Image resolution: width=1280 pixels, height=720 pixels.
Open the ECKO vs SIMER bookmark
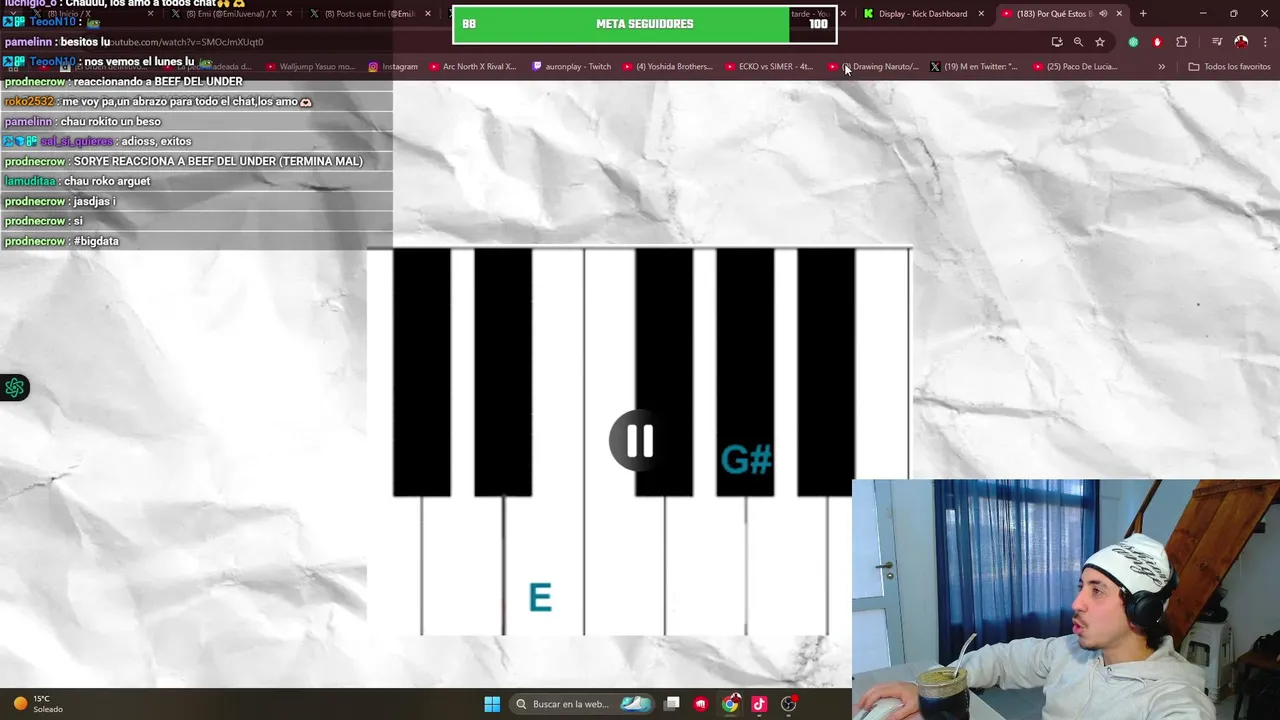(769, 66)
